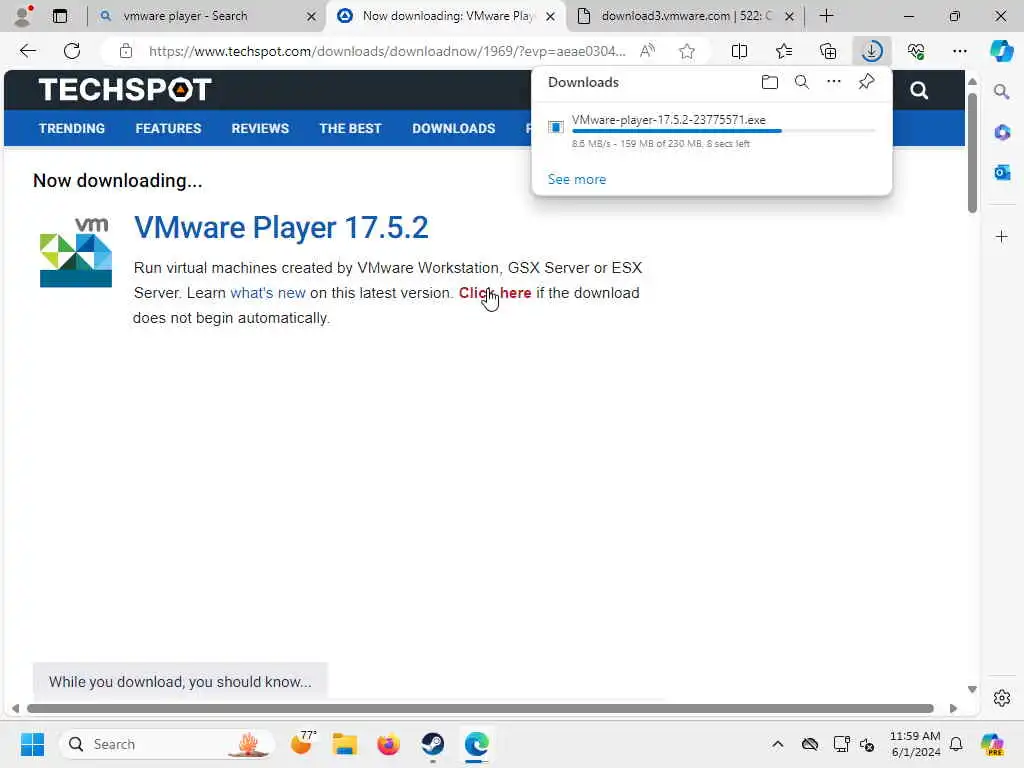Close the download3.vmware.com tab
This screenshot has height=768, width=1024.
790,16
